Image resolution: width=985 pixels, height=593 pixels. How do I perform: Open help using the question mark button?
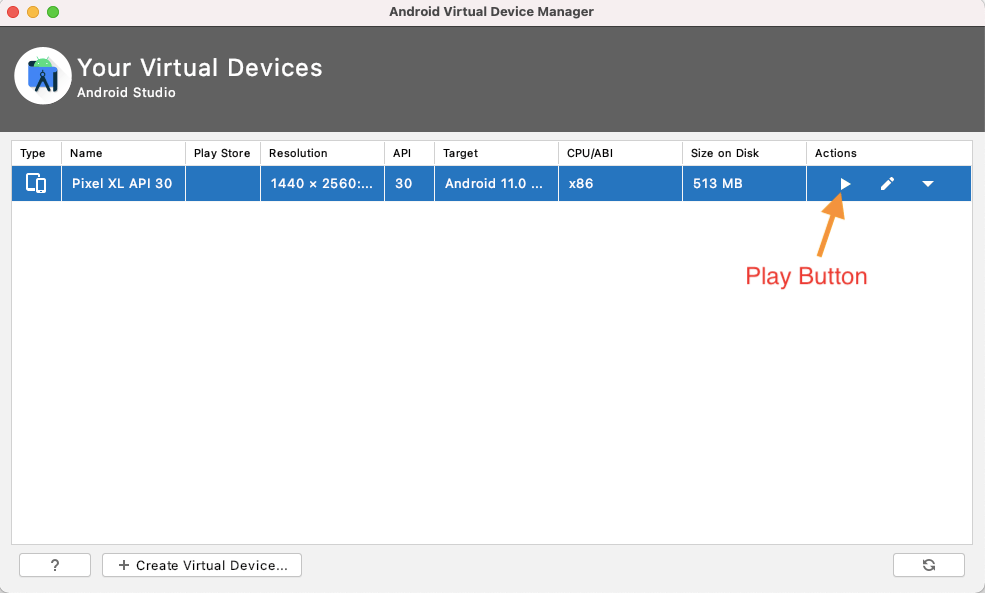pyautogui.click(x=54, y=564)
